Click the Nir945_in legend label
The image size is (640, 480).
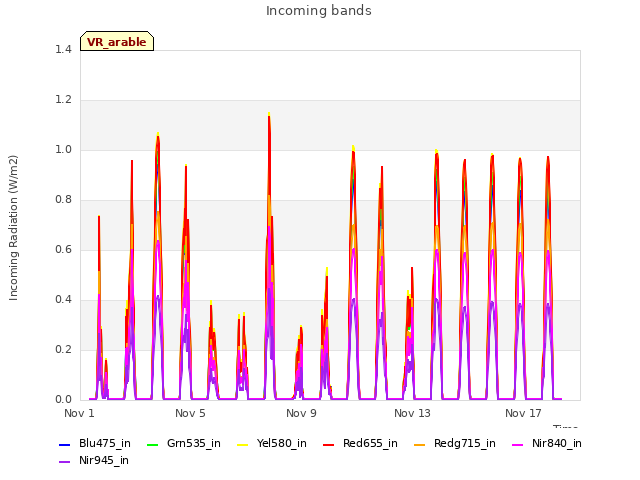click(x=104, y=461)
